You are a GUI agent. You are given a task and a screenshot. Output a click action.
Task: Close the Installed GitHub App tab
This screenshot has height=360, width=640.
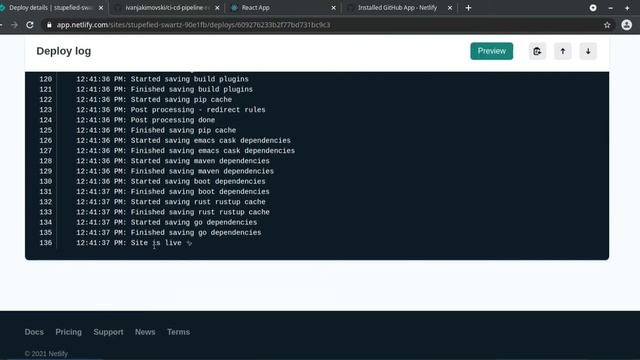point(450,8)
